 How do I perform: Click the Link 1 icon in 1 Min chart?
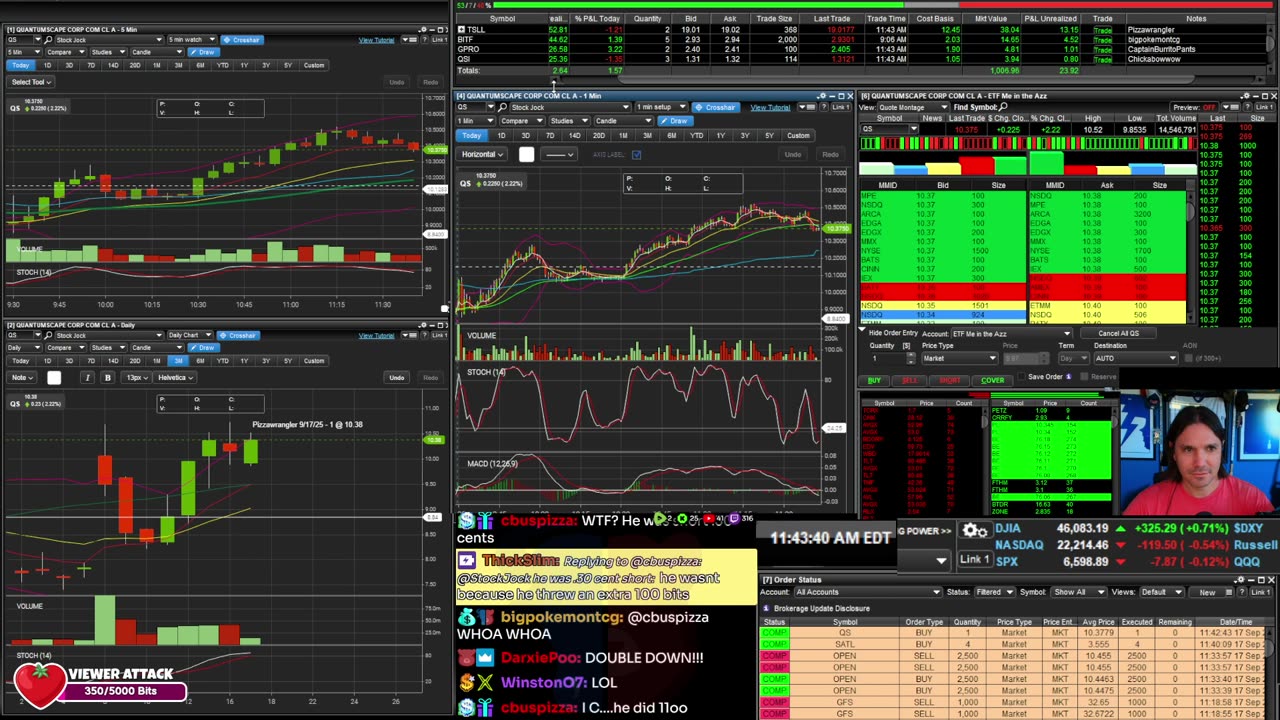841,107
